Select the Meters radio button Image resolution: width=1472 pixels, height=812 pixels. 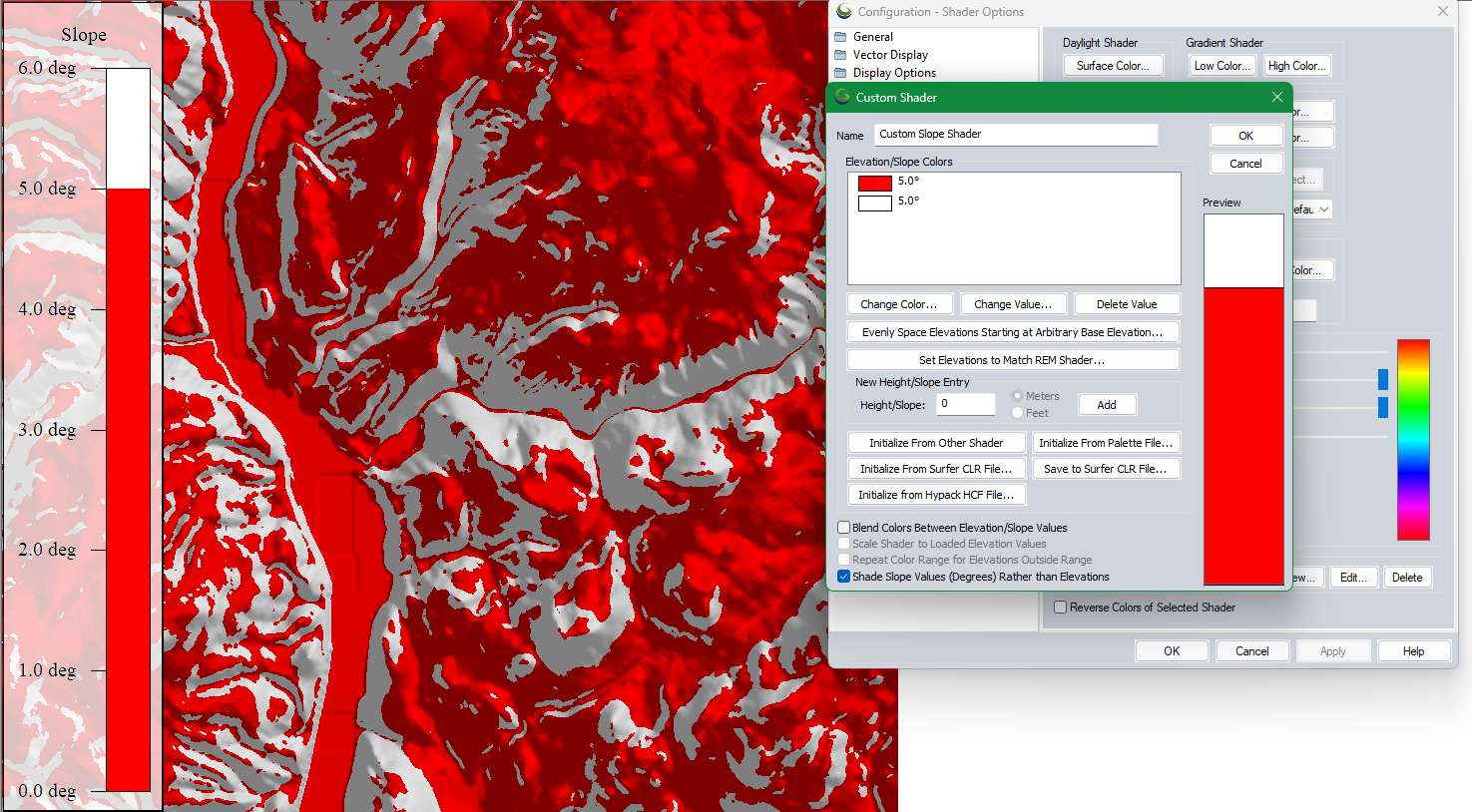(1018, 396)
